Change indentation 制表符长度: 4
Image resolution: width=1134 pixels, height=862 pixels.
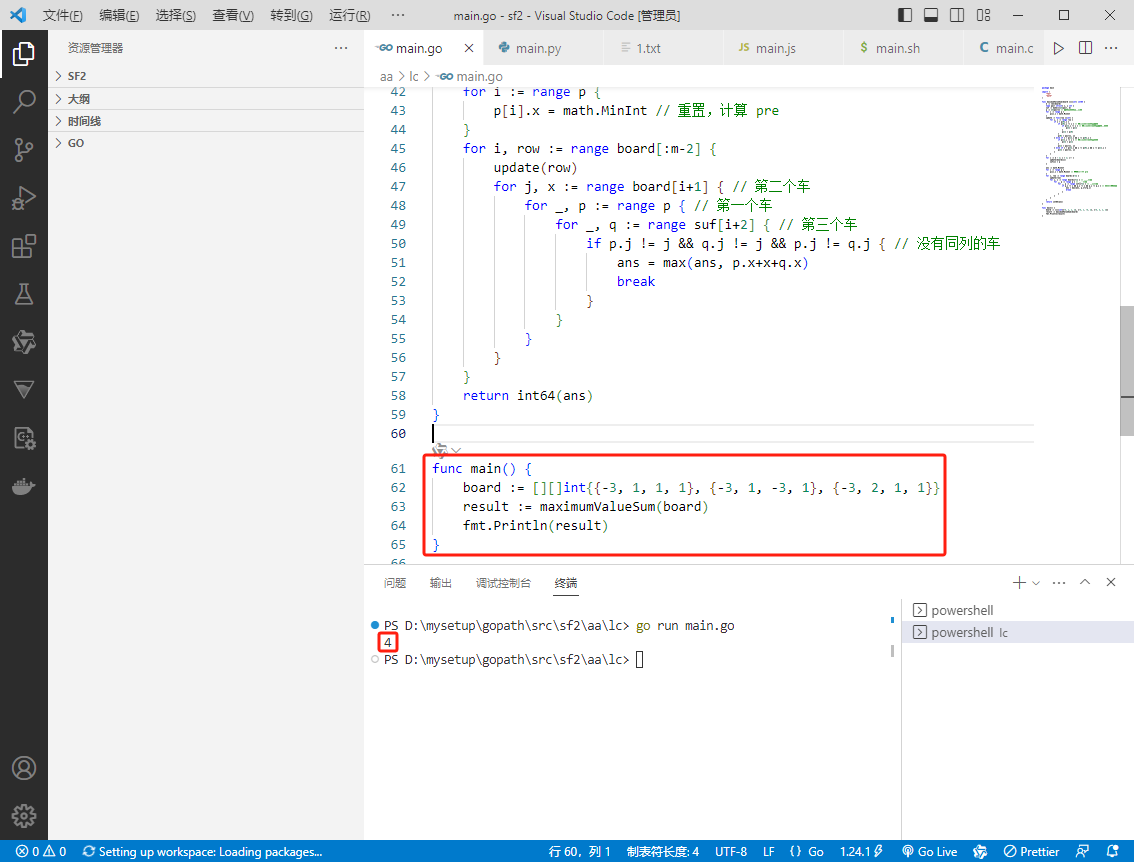pyautogui.click(x=662, y=851)
